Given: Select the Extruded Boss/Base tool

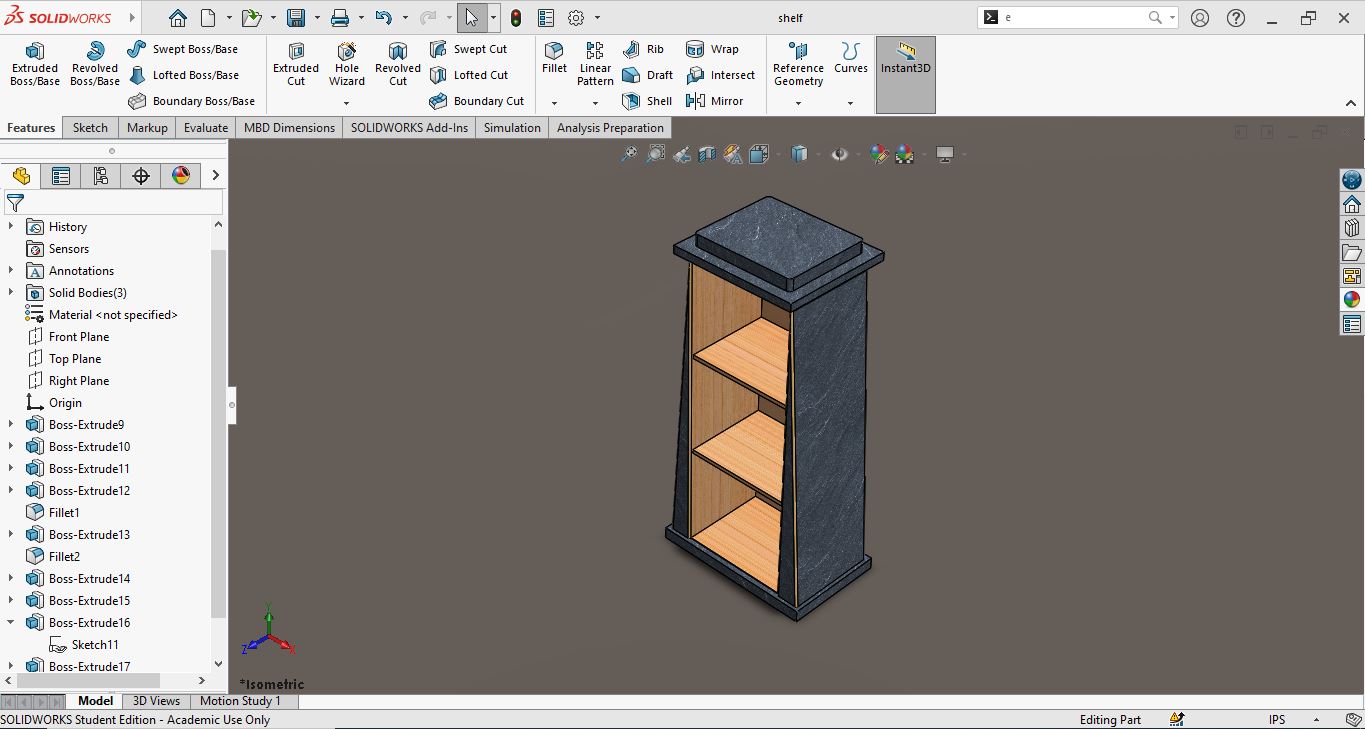Looking at the screenshot, I should tap(34, 64).
